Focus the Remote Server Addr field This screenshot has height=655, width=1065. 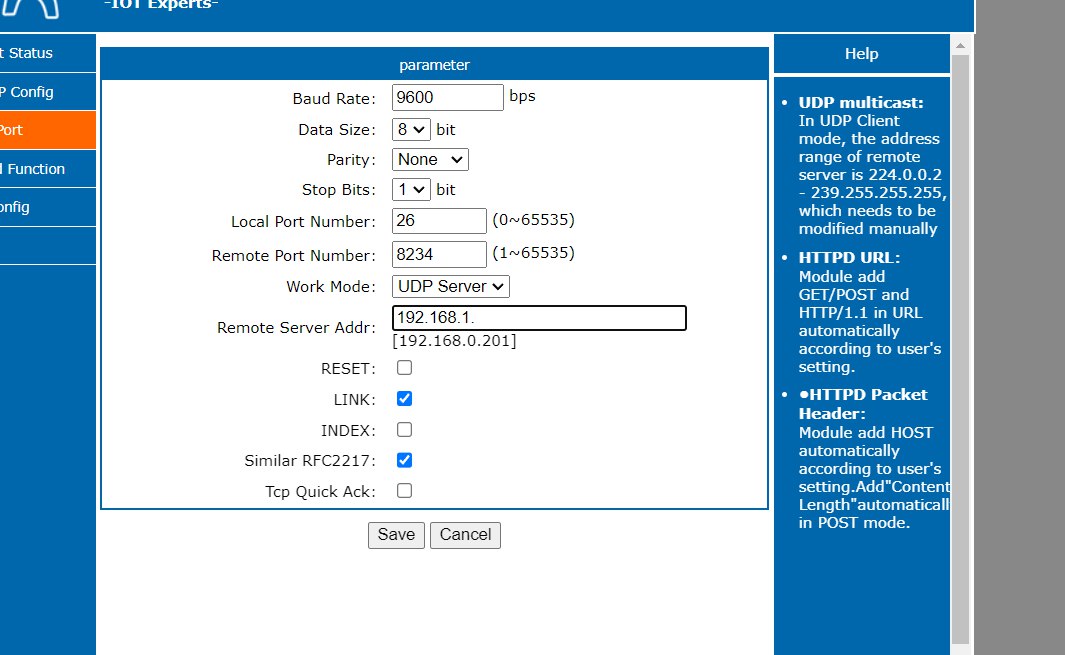click(x=539, y=317)
